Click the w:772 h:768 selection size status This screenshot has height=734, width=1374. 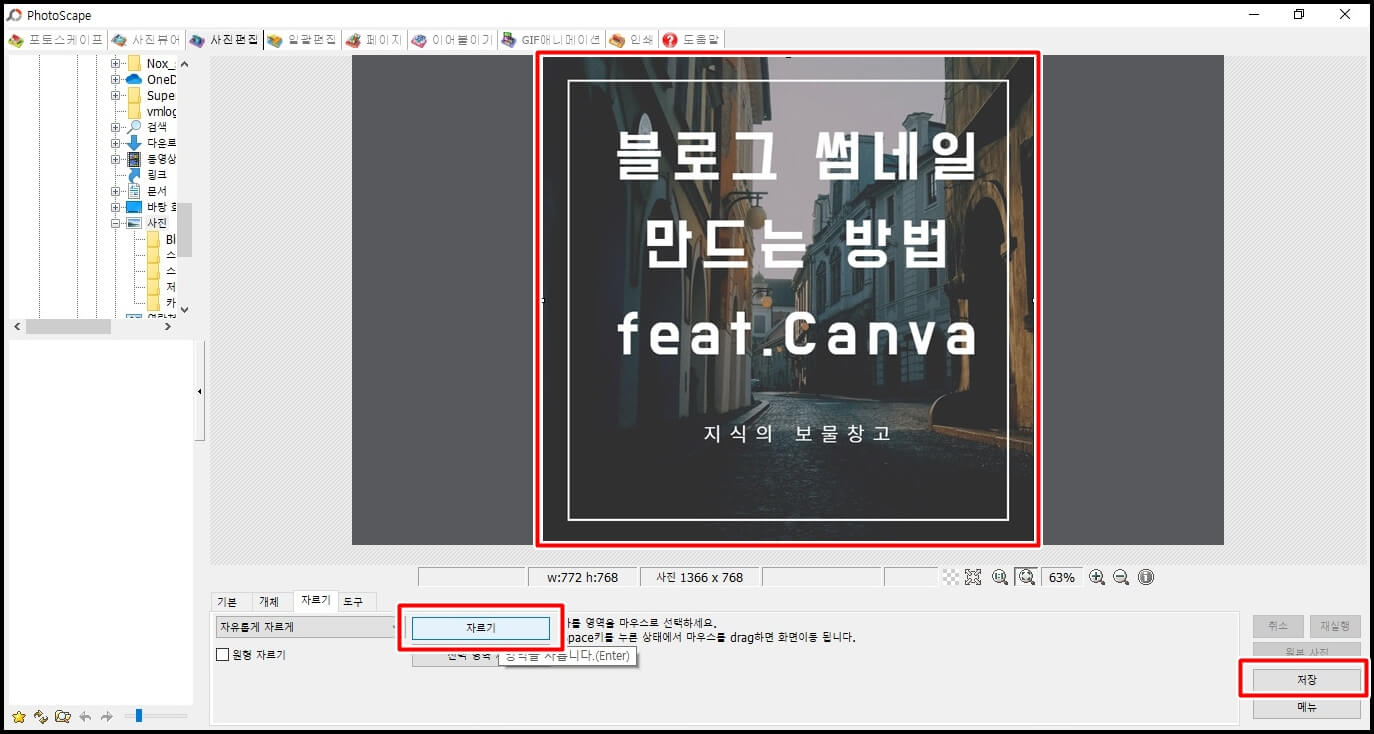(583, 577)
